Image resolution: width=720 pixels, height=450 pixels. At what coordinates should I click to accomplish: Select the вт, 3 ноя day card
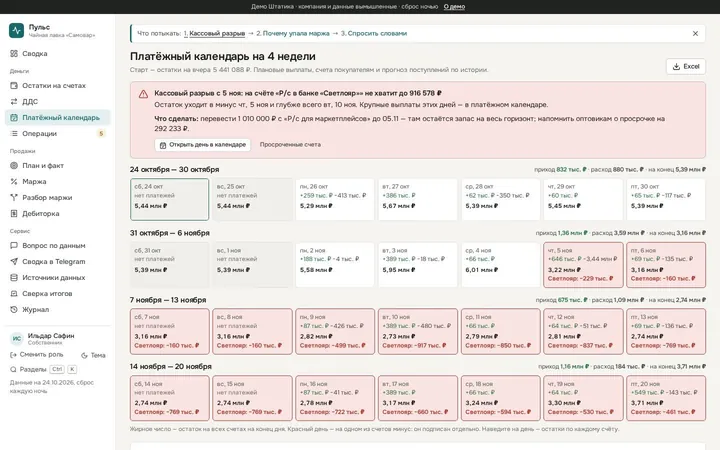coord(417,265)
